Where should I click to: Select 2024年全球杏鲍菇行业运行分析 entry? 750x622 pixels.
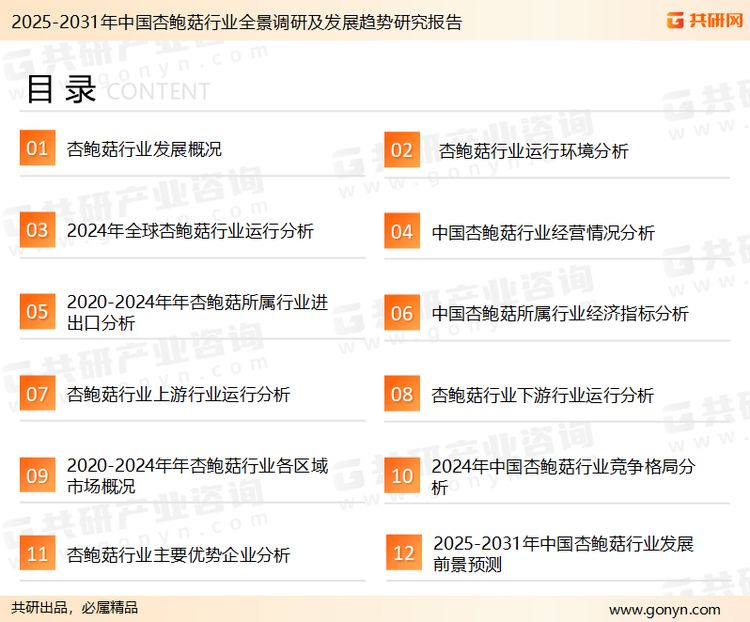[190, 232]
